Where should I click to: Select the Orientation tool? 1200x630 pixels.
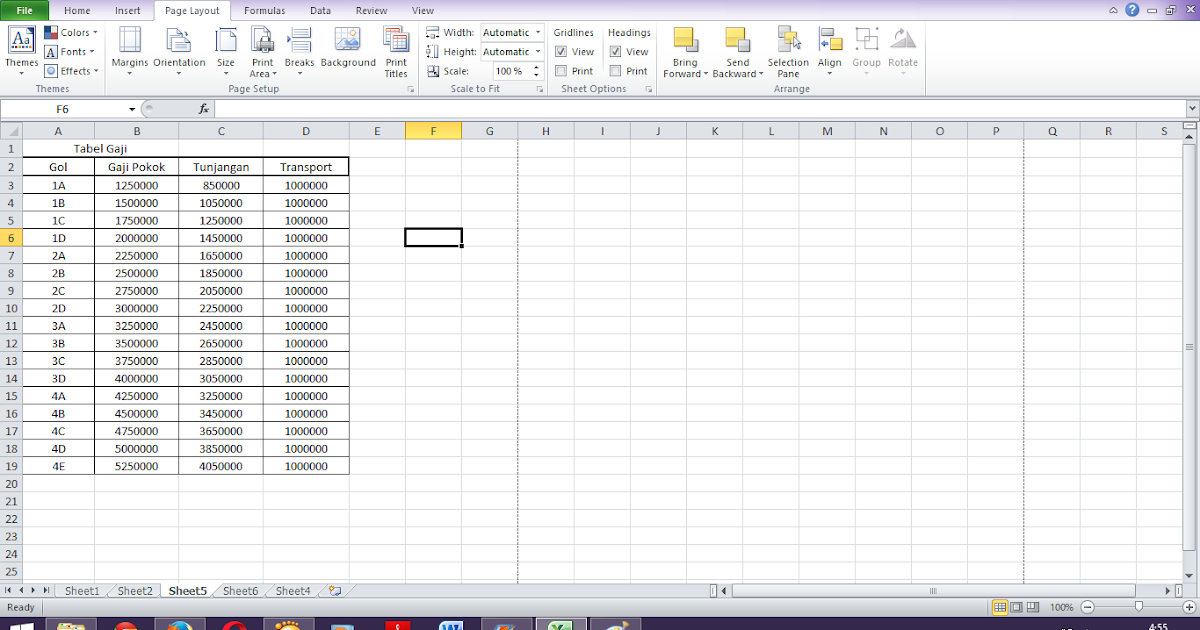[x=179, y=50]
